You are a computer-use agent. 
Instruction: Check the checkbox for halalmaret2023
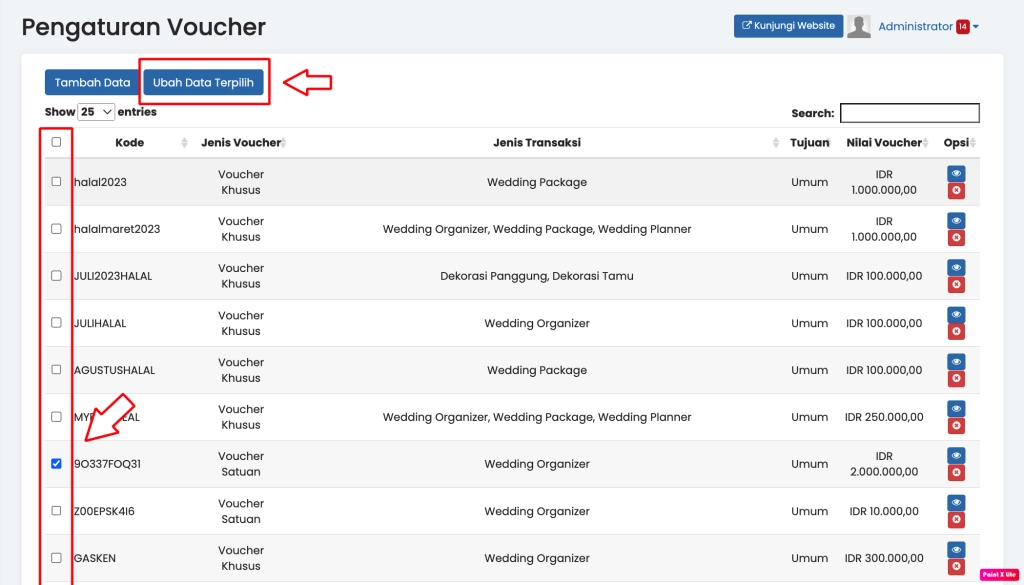point(56,228)
